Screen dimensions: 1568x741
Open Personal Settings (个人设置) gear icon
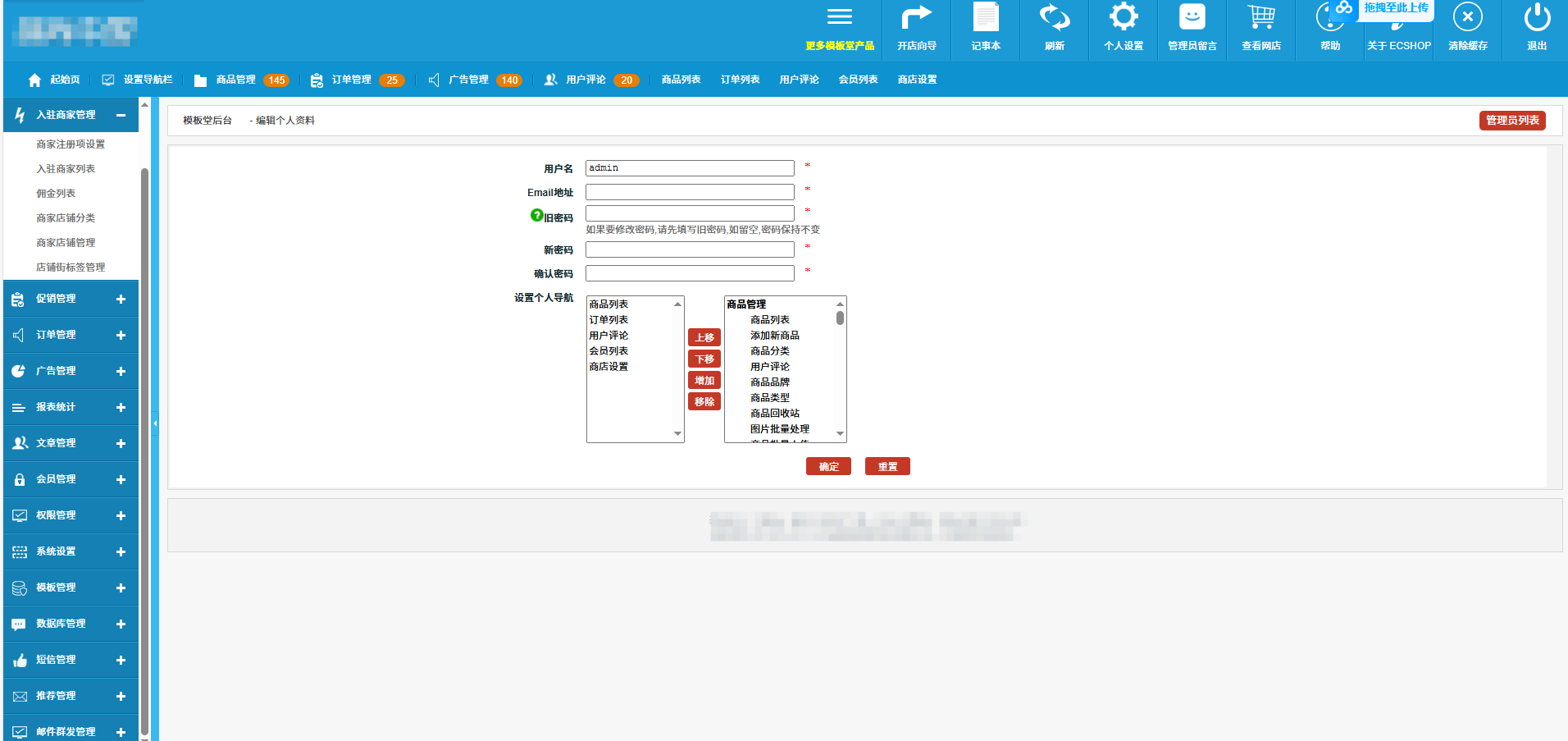coord(1124,20)
